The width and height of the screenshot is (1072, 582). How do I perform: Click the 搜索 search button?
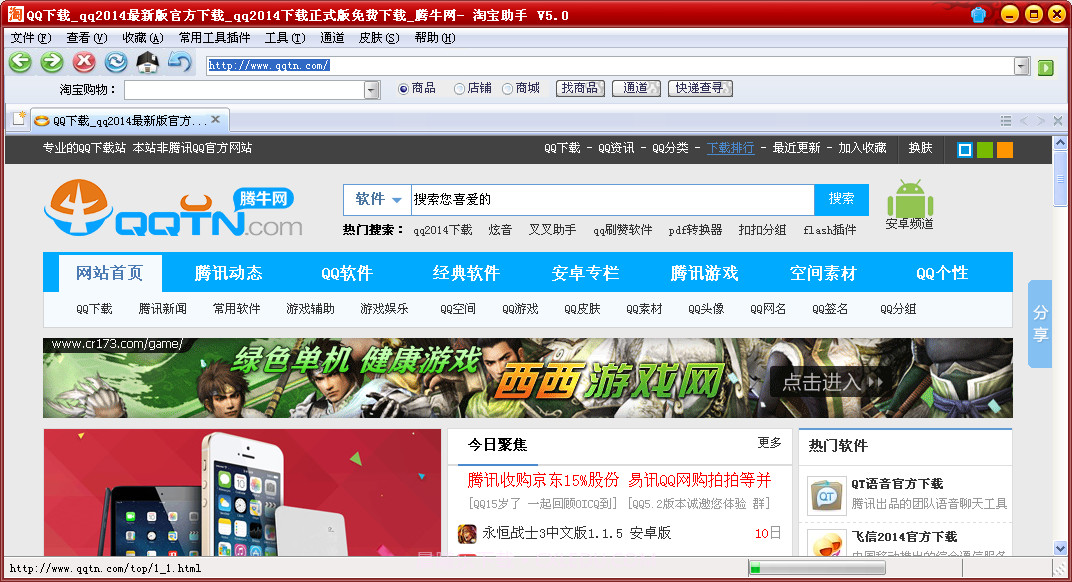point(841,199)
